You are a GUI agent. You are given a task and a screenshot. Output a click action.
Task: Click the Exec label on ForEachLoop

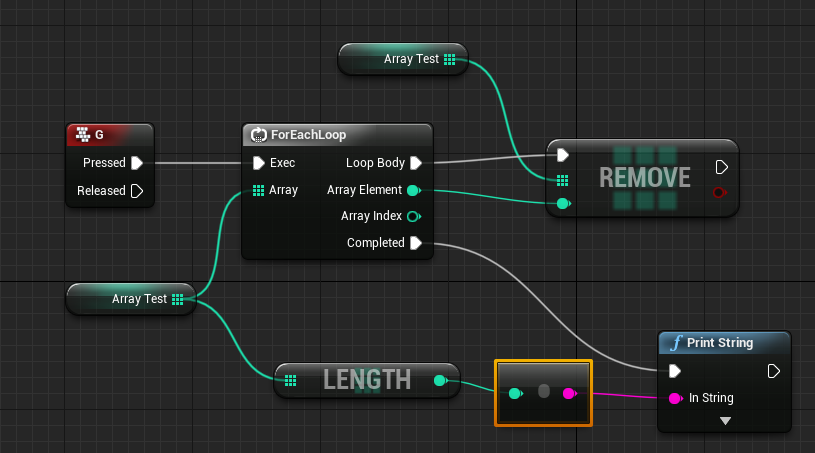tap(282, 163)
